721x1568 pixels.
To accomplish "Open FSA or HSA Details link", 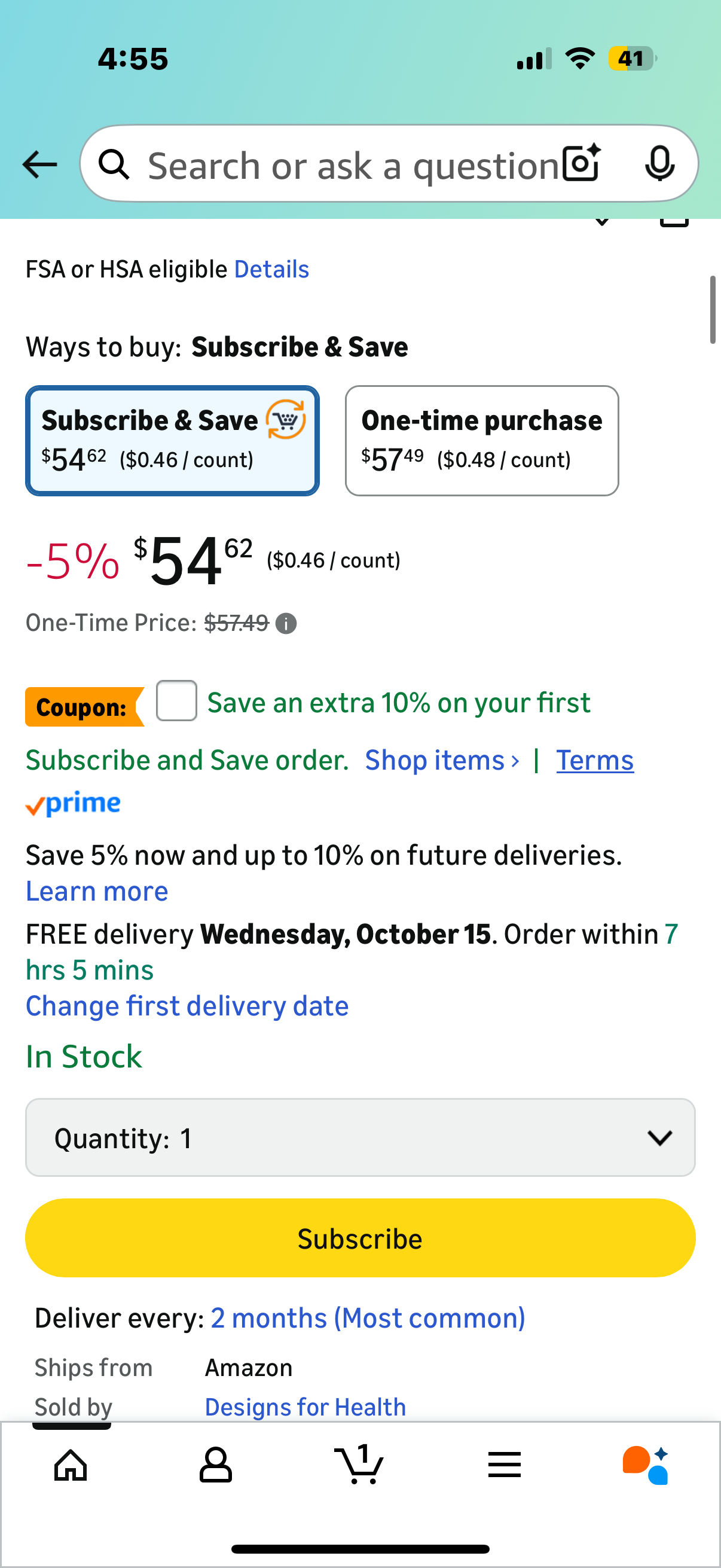I will click(271, 270).
